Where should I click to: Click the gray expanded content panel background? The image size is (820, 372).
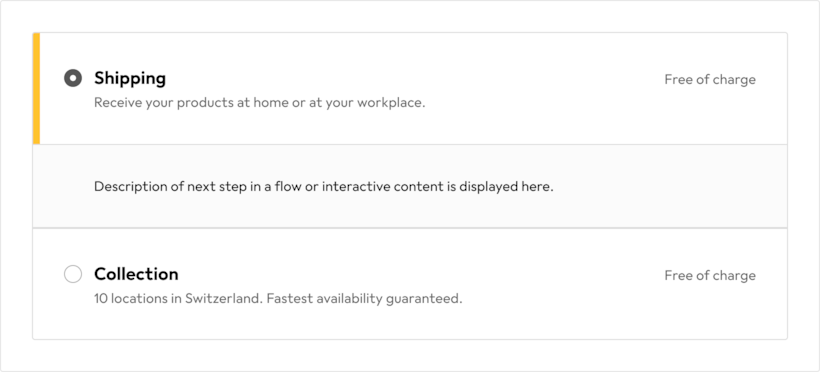click(x=409, y=186)
